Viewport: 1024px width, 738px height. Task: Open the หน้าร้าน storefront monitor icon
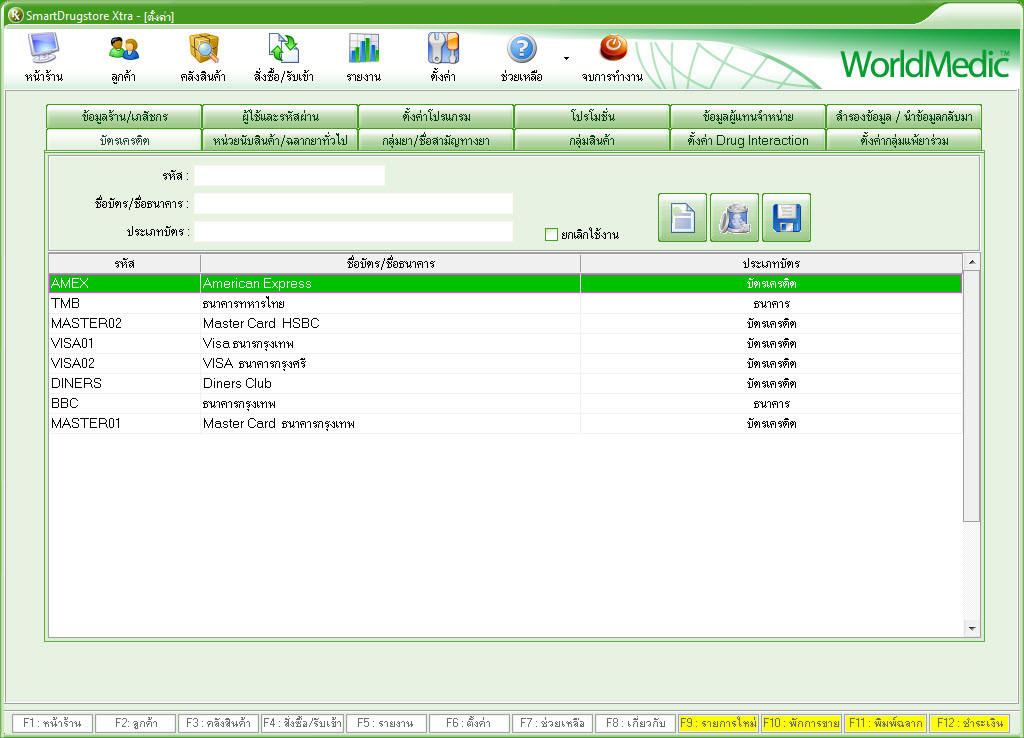43,49
